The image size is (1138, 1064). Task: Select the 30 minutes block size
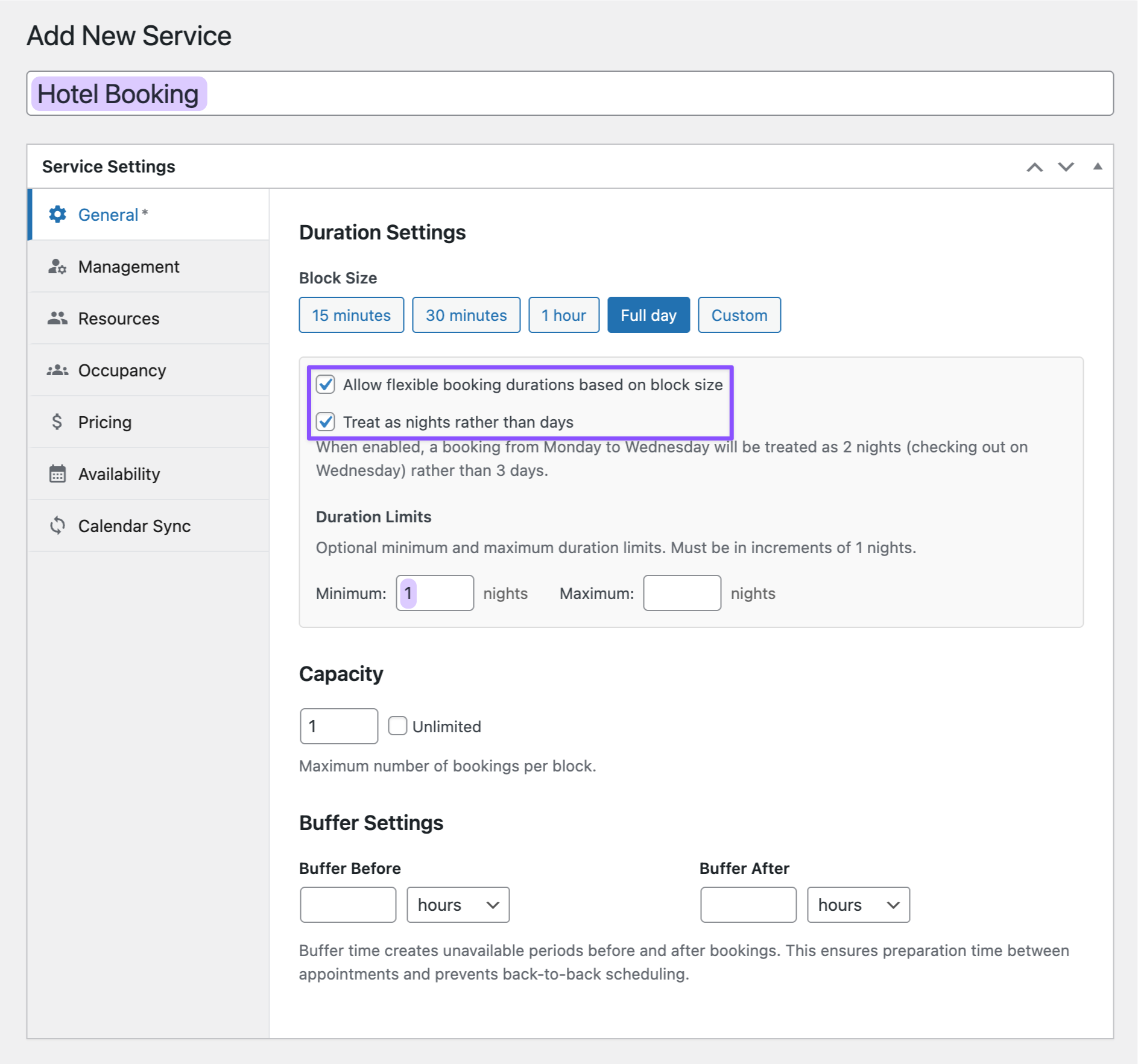click(466, 315)
